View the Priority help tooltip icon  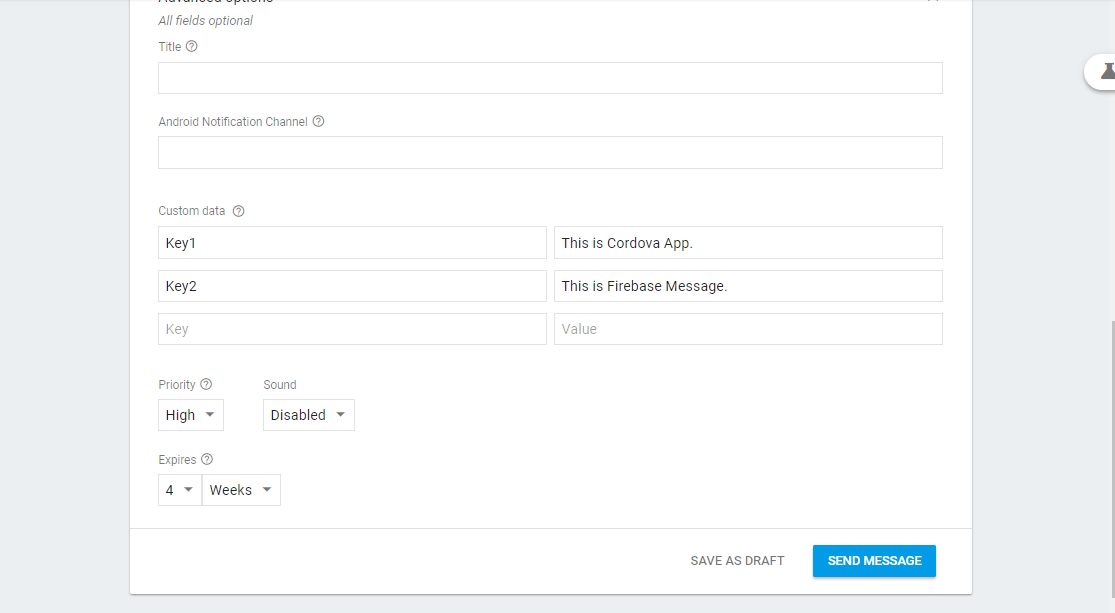point(206,384)
